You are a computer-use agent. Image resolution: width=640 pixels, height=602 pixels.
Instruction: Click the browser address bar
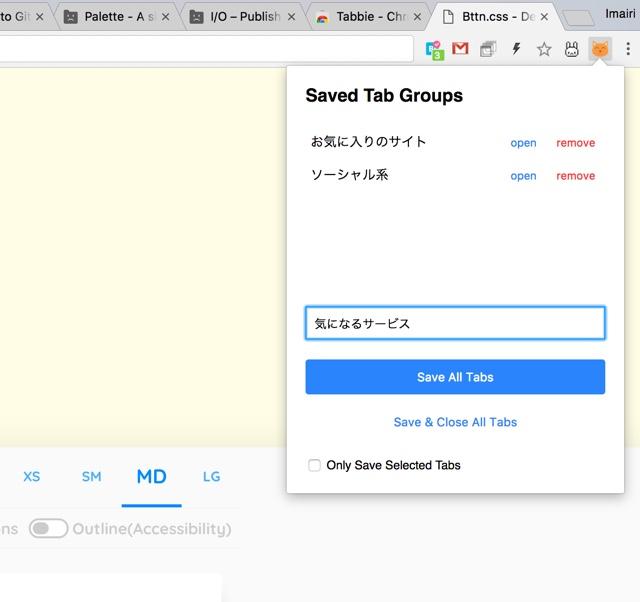coord(206,49)
